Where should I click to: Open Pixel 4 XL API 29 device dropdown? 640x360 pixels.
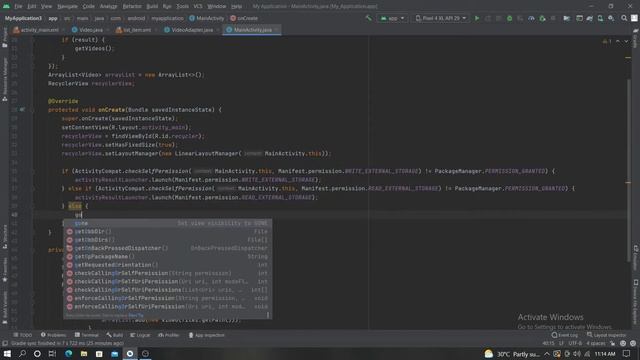[441, 18]
